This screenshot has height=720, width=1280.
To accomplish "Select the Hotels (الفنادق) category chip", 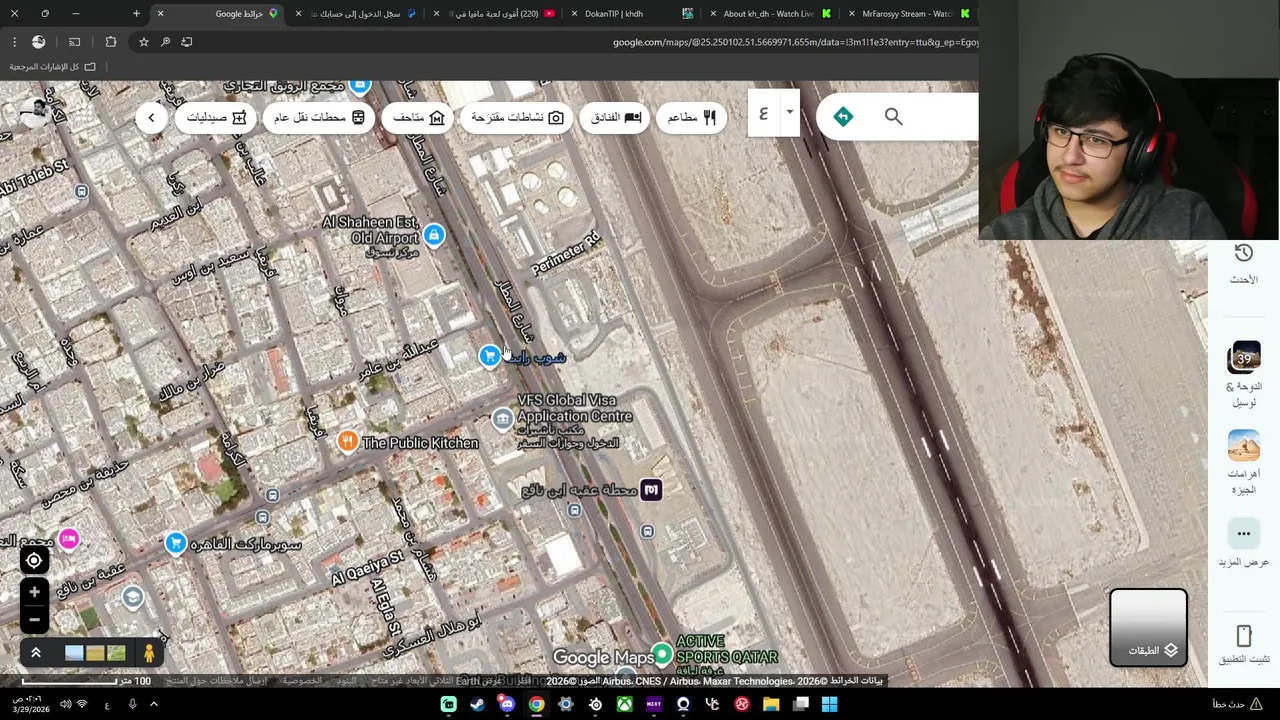I will pos(616,117).
